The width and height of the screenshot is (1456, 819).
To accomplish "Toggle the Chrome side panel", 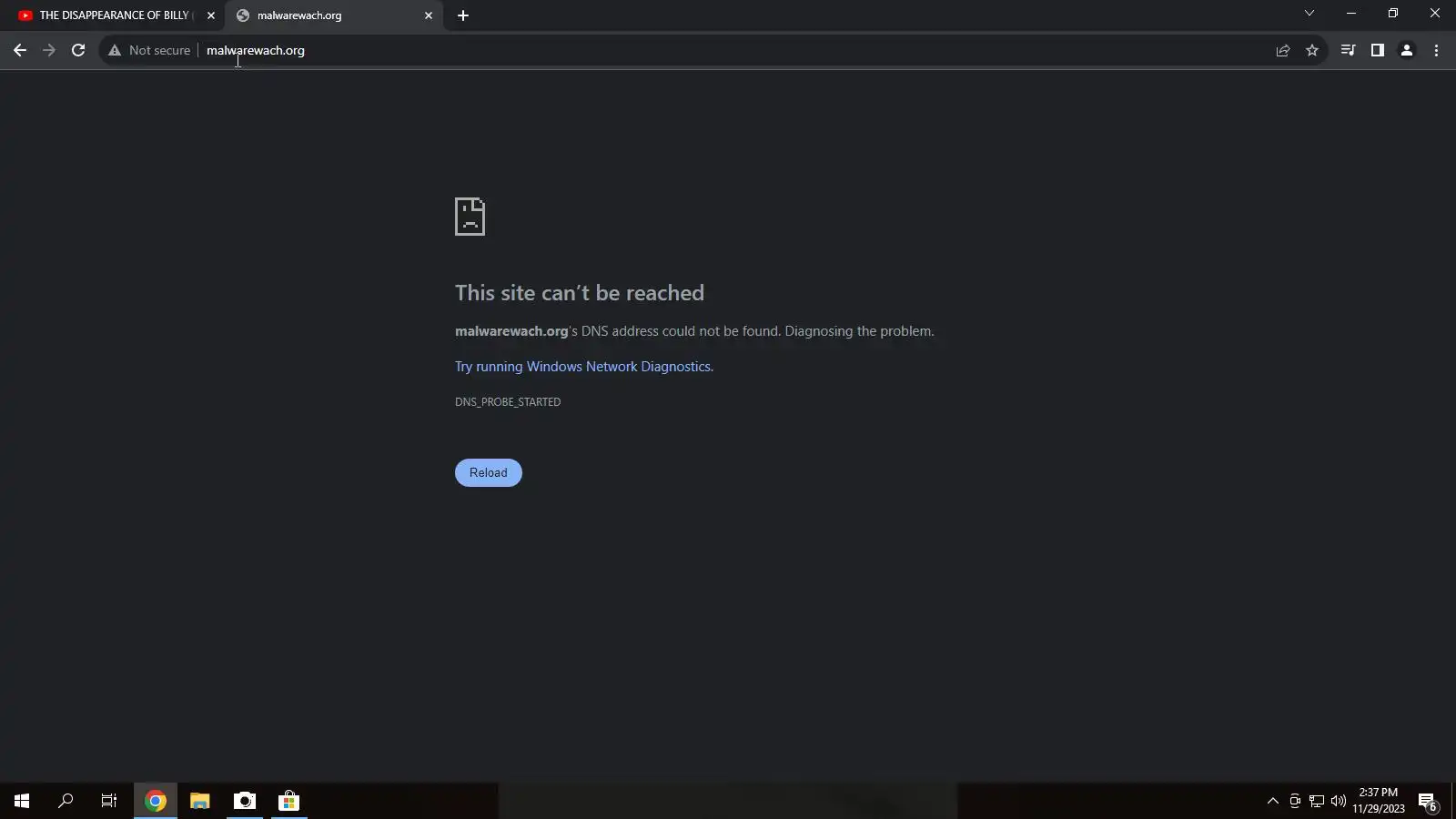I will click(x=1378, y=50).
